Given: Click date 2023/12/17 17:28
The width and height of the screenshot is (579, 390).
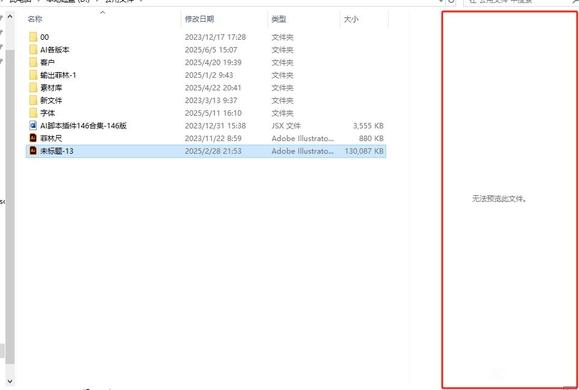Looking at the screenshot, I should point(215,37).
